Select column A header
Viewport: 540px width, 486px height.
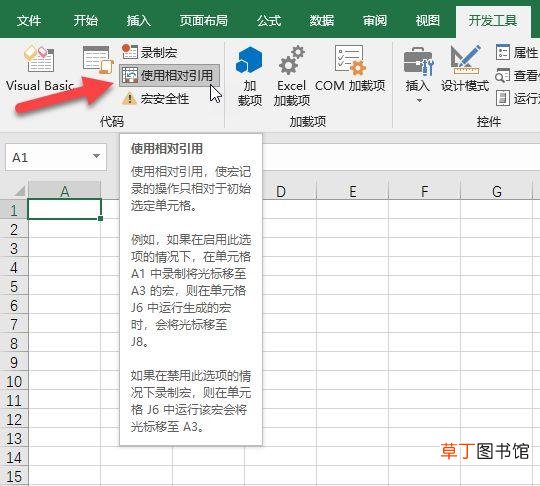64,191
